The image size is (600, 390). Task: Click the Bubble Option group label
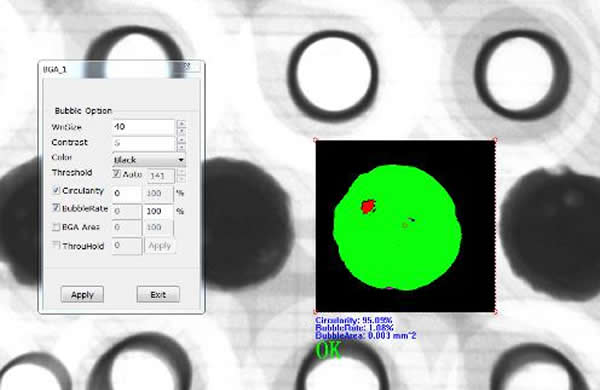83,111
